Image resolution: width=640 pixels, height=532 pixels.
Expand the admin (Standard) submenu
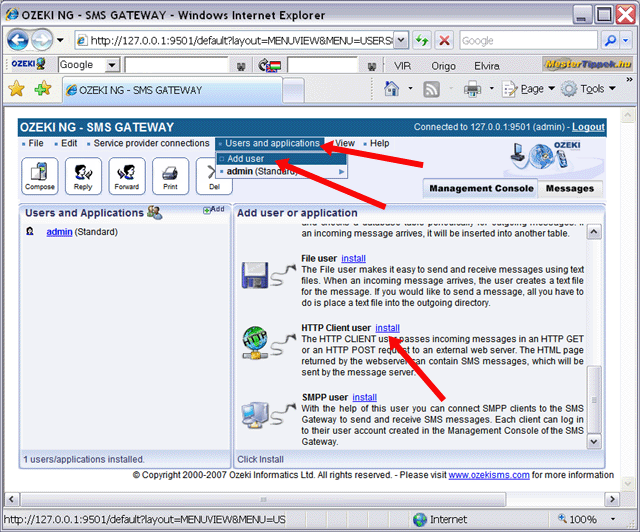[341, 172]
